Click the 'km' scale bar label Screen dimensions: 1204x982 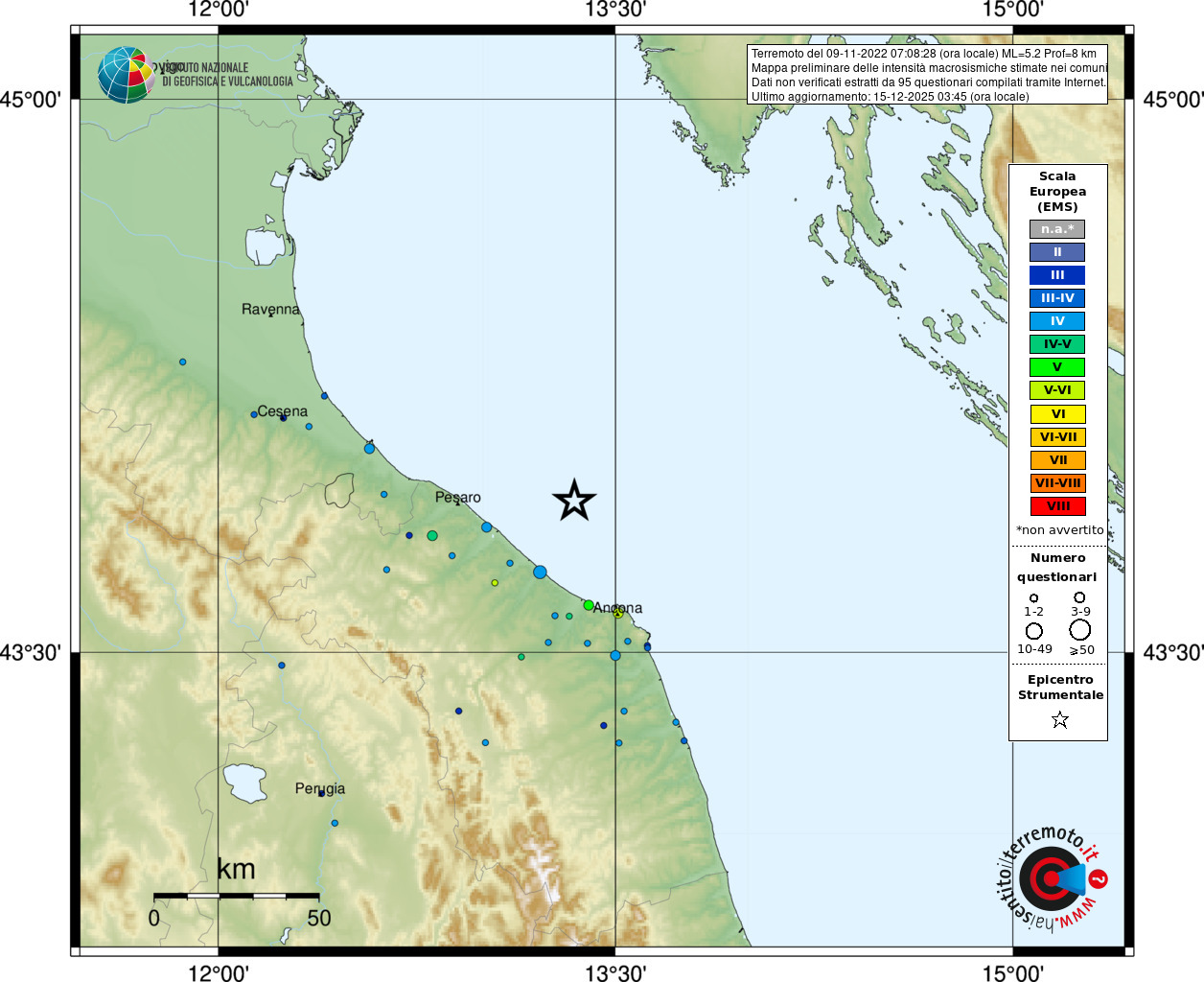pyautogui.click(x=236, y=870)
